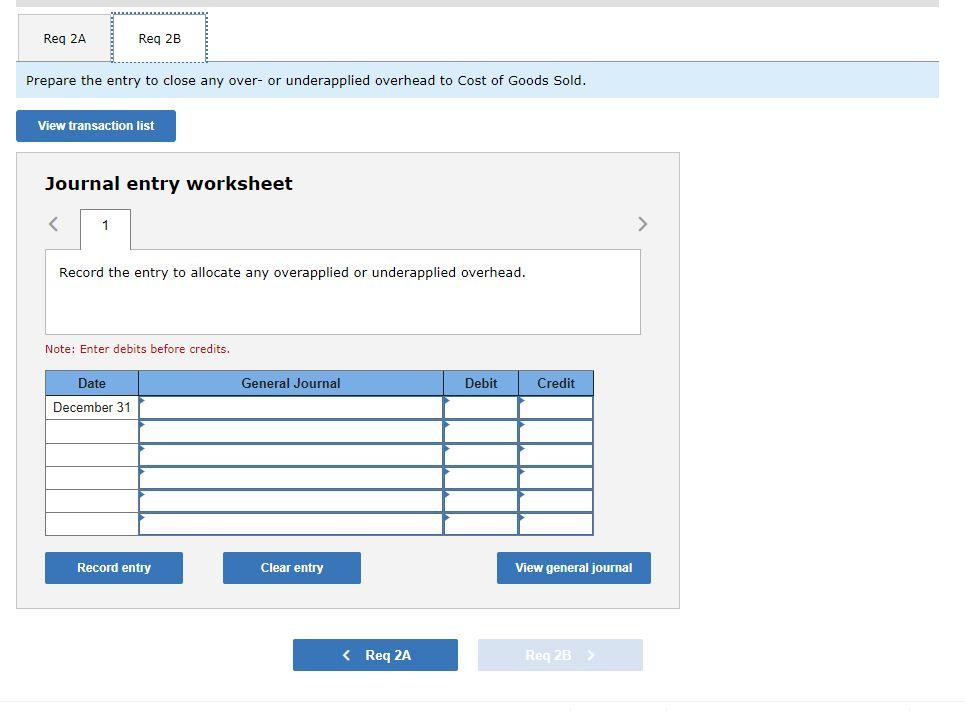
Task: Click the Debit column header
Action: point(481,384)
